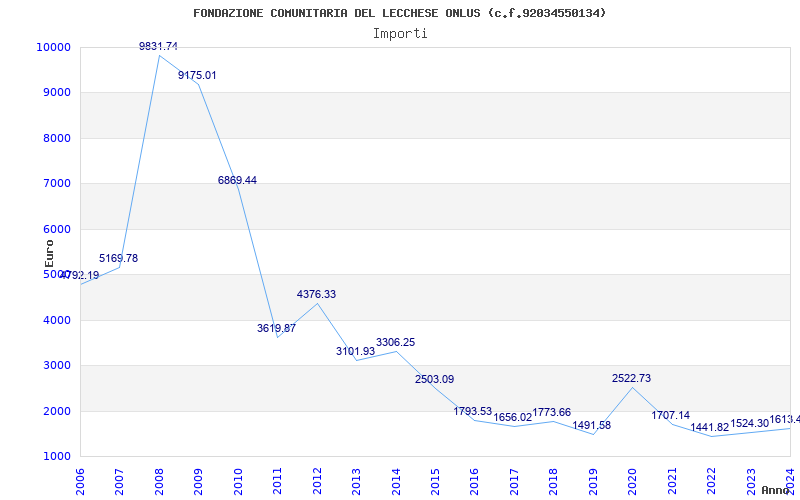Click the 2009 year label

point(198,481)
